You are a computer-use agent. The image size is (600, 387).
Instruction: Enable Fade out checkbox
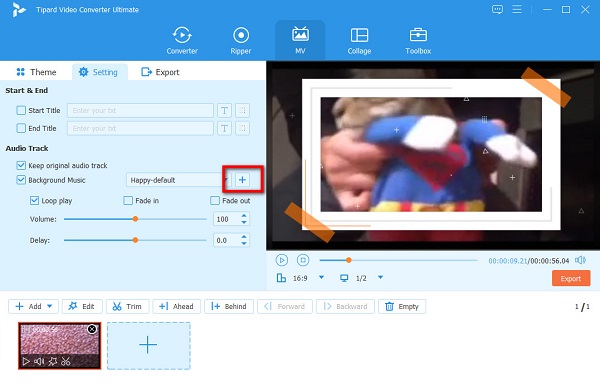215,201
